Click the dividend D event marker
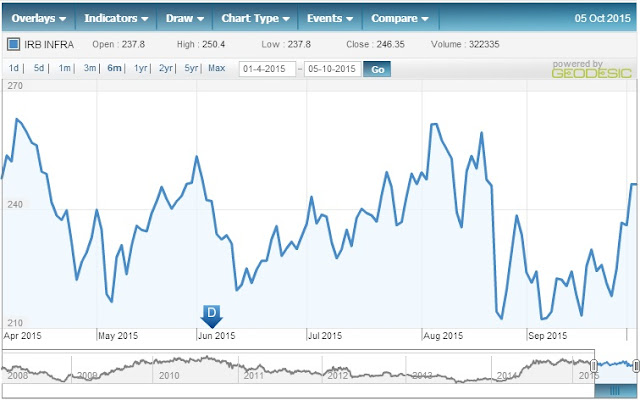The width and height of the screenshot is (640, 400). (211, 316)
